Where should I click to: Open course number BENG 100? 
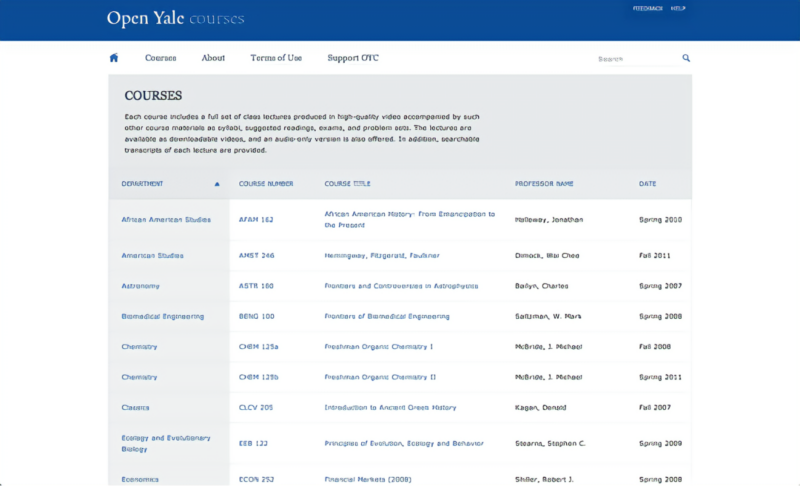257,316
